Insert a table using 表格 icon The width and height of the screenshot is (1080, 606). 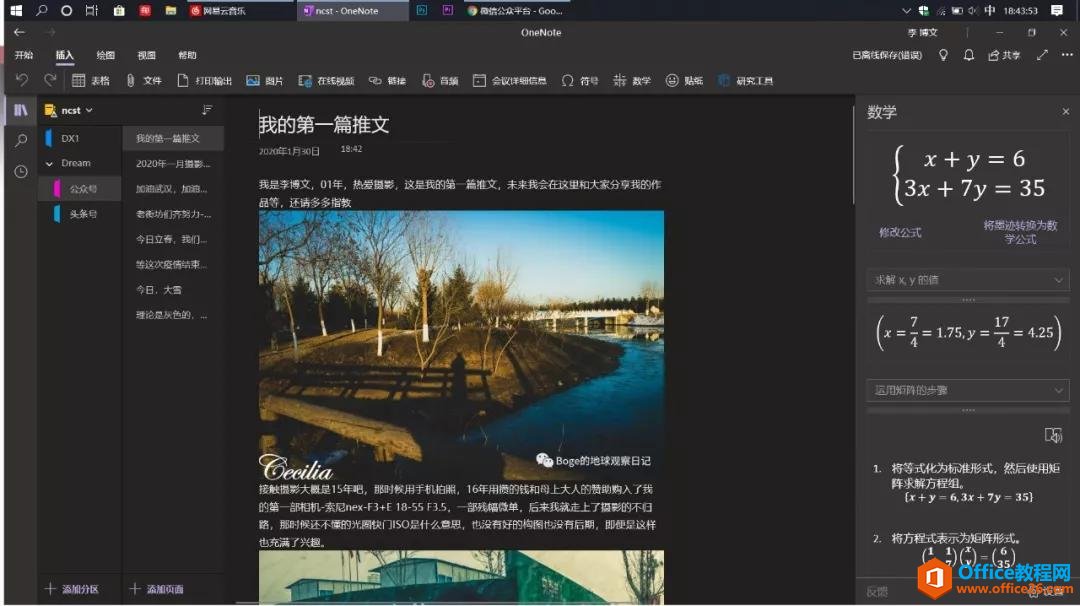click(79, 81)
